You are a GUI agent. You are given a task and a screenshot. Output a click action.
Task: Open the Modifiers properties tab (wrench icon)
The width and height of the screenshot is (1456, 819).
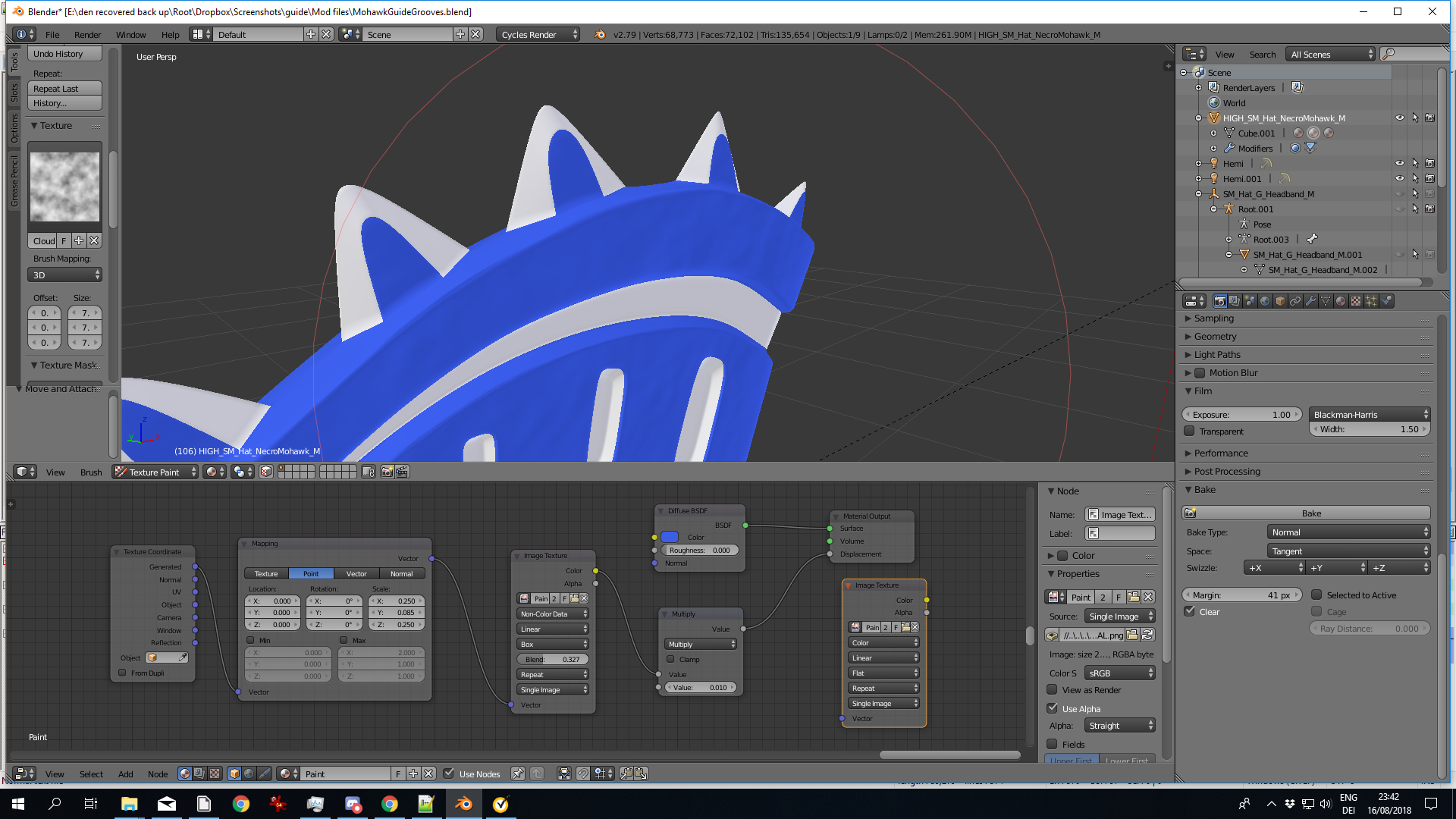pyautogui.click(x=1310, y=301)
